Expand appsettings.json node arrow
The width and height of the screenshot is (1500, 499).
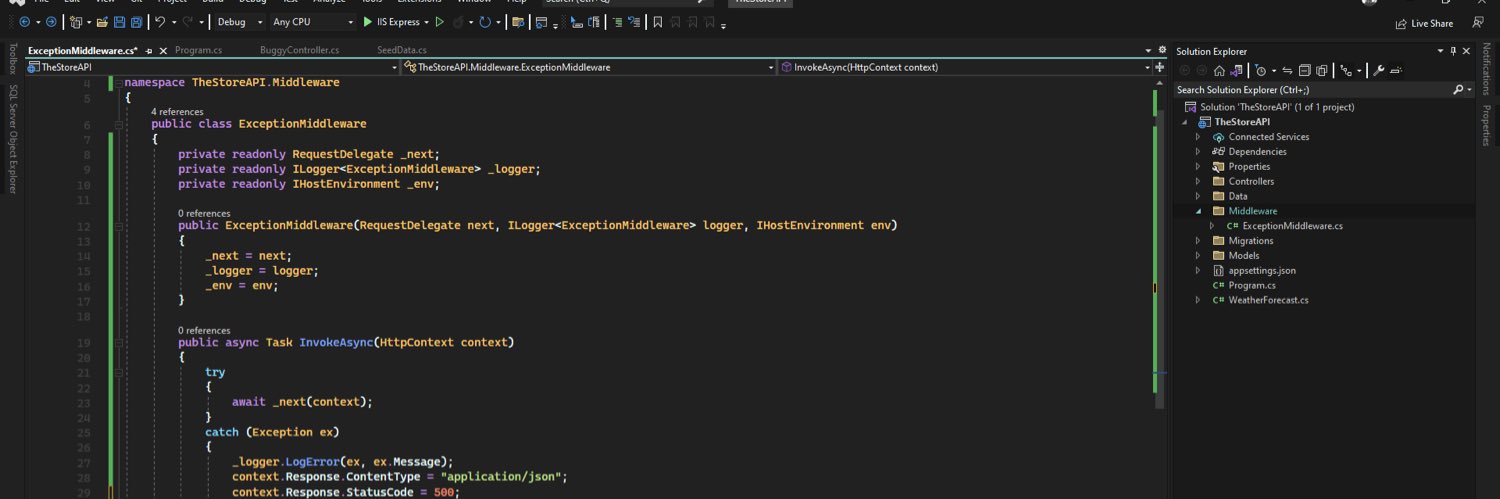coord(1198,271)
